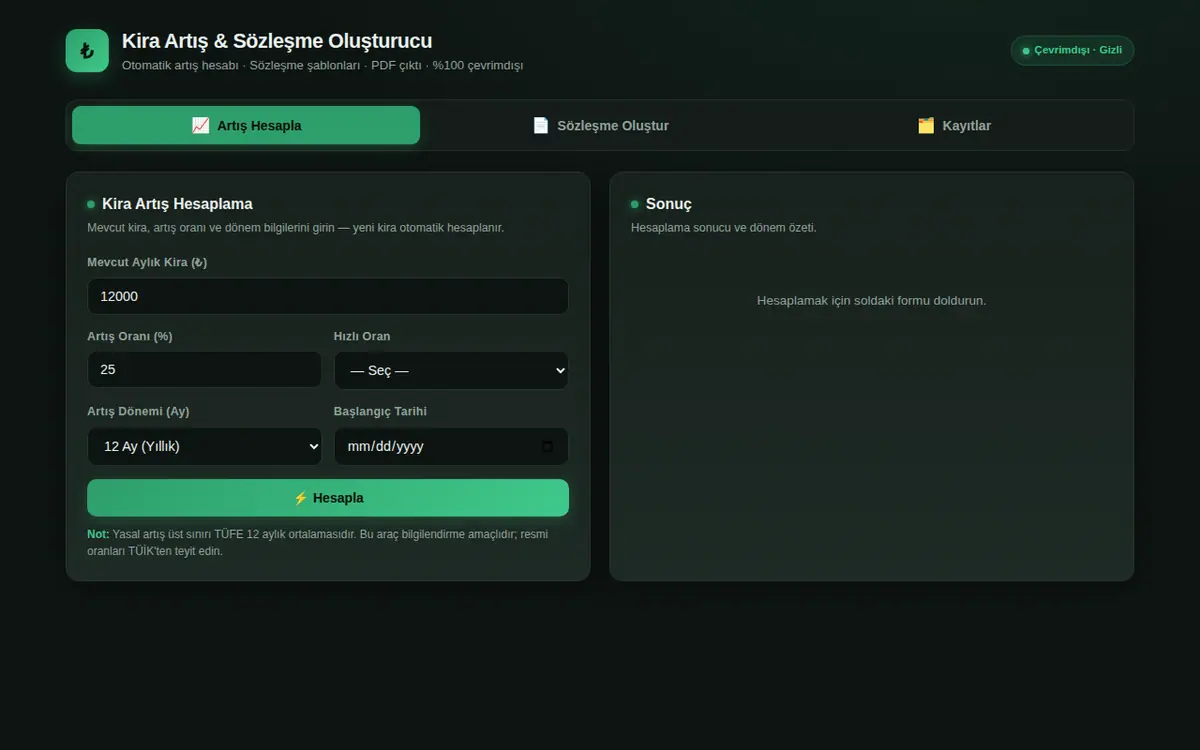Click the text 'Hesaplamak için soldaki formu doldurun.'
This screenshot has width=1200, height=750.
pos(872,300)
